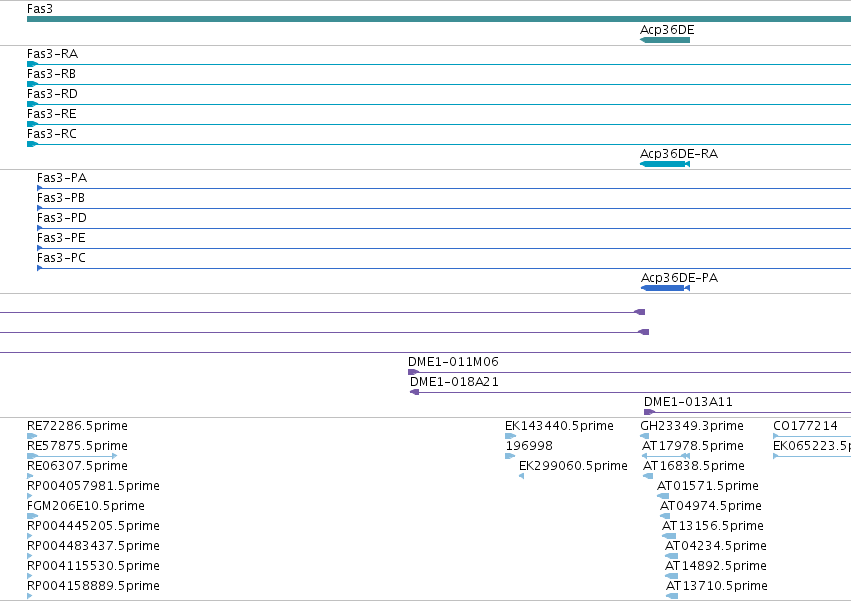851x601 pixels.
Task: Select transcript Fas3-RA label
Action: [x=52, y=54]
